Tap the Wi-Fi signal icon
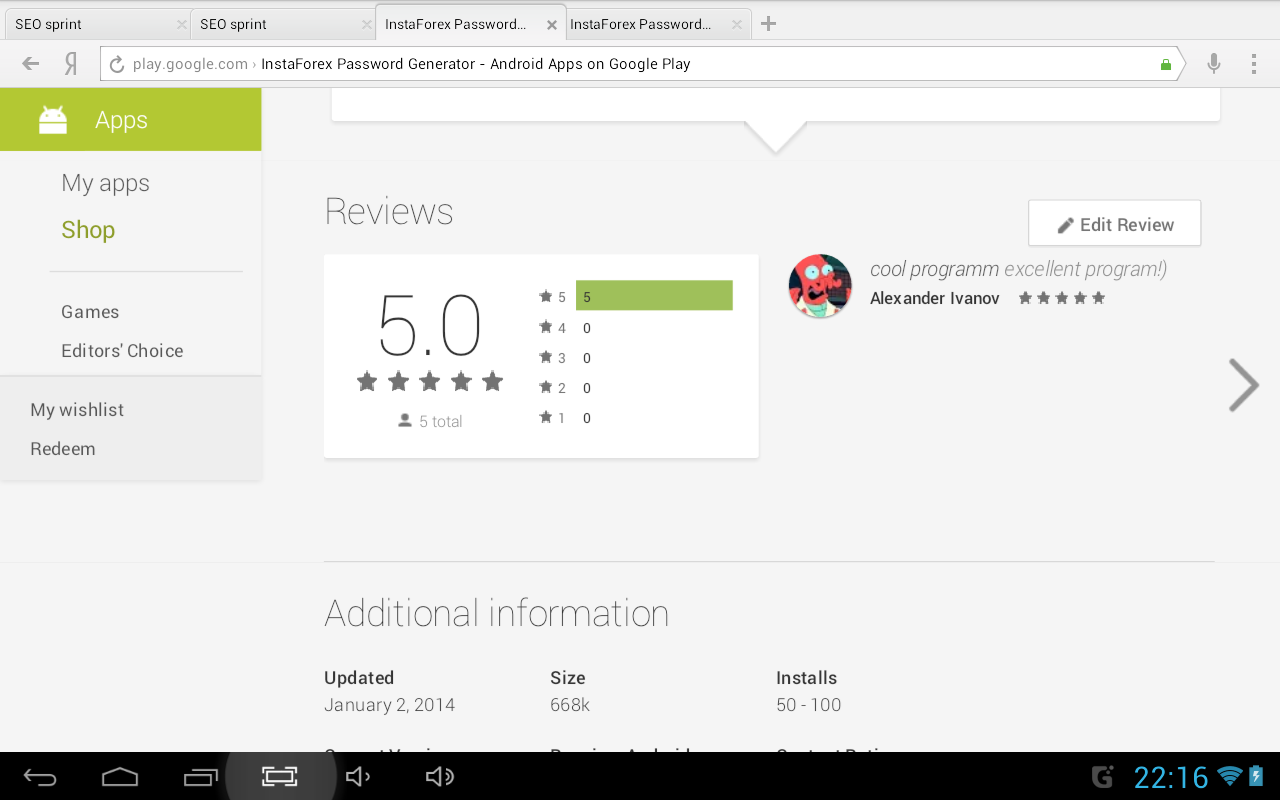This screenshot has height=800, width=1280. (1230, 776)
